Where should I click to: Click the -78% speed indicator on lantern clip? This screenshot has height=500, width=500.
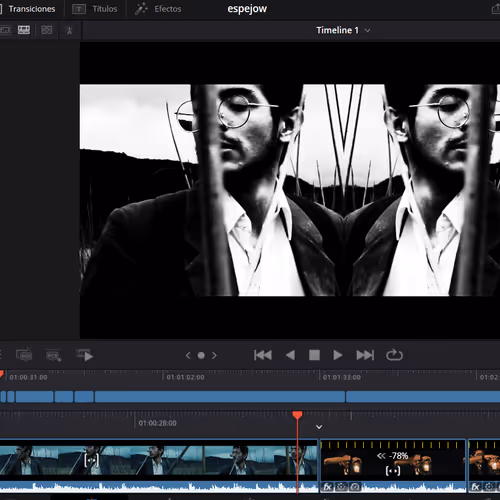393,456
